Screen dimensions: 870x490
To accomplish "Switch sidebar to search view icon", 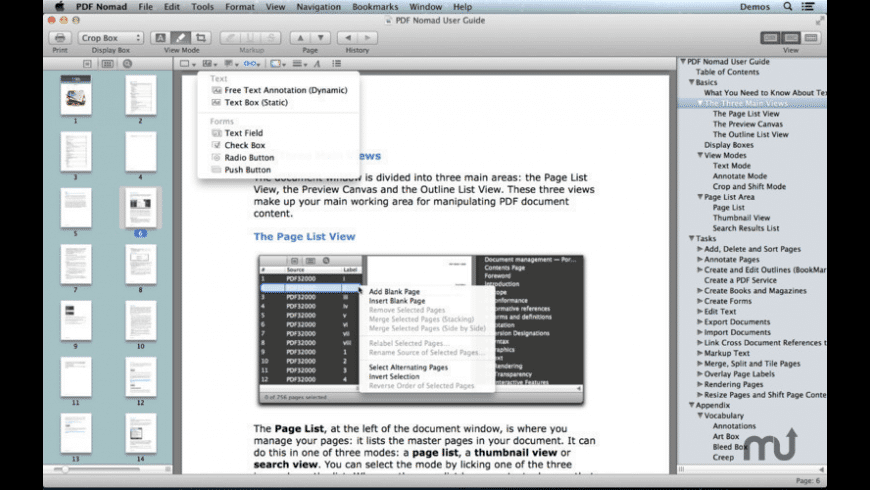I will [128, 64].
